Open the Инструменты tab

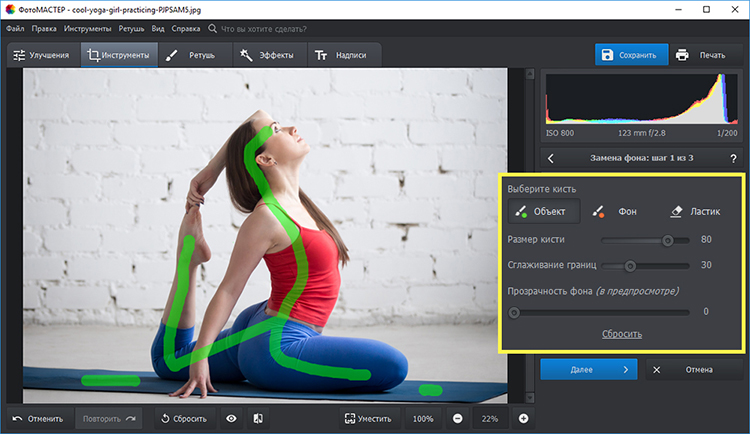pyautogui.click(x=118, y=55)
